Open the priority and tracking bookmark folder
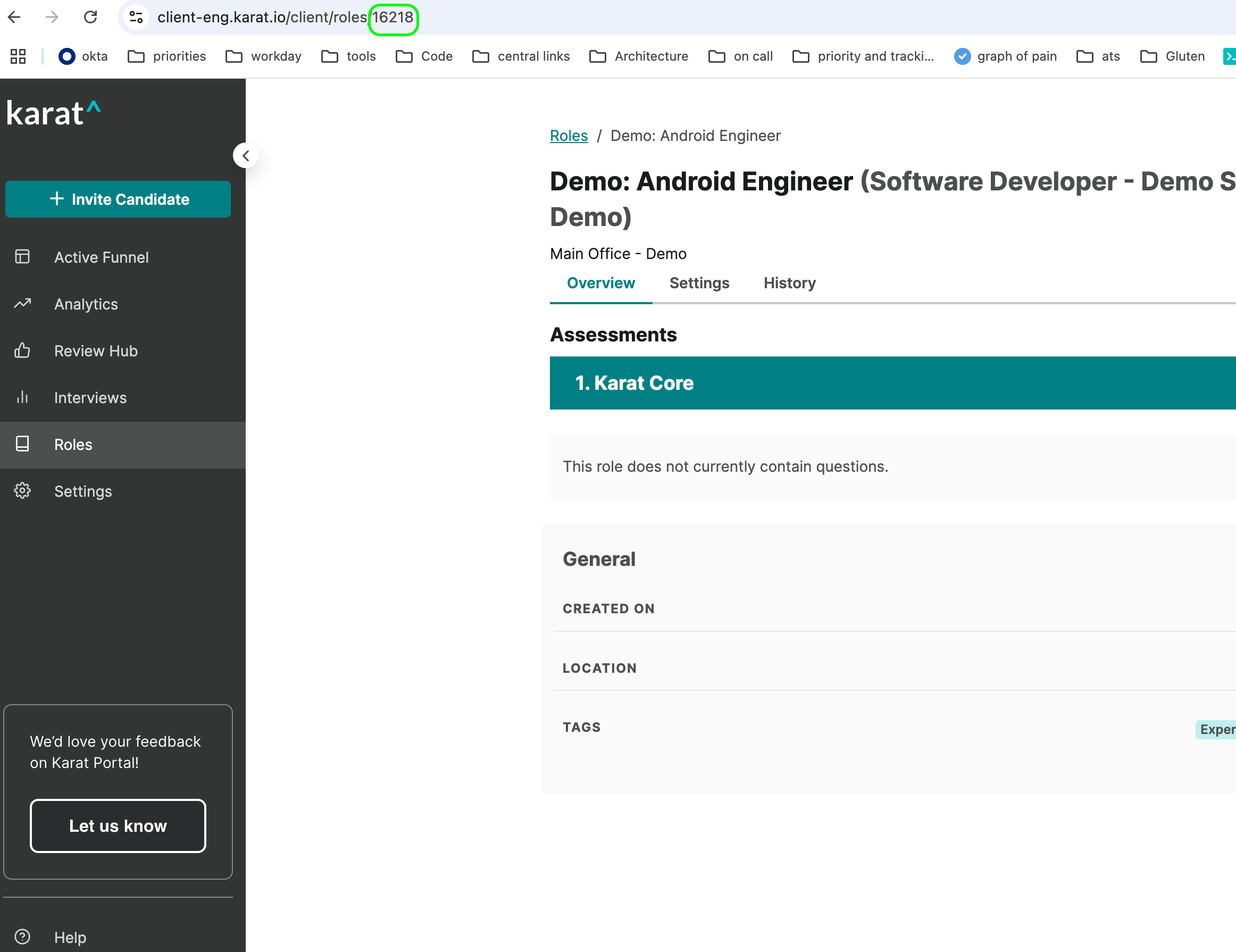Viewport: 1236px width, 952px height. [x=864, y=56]
